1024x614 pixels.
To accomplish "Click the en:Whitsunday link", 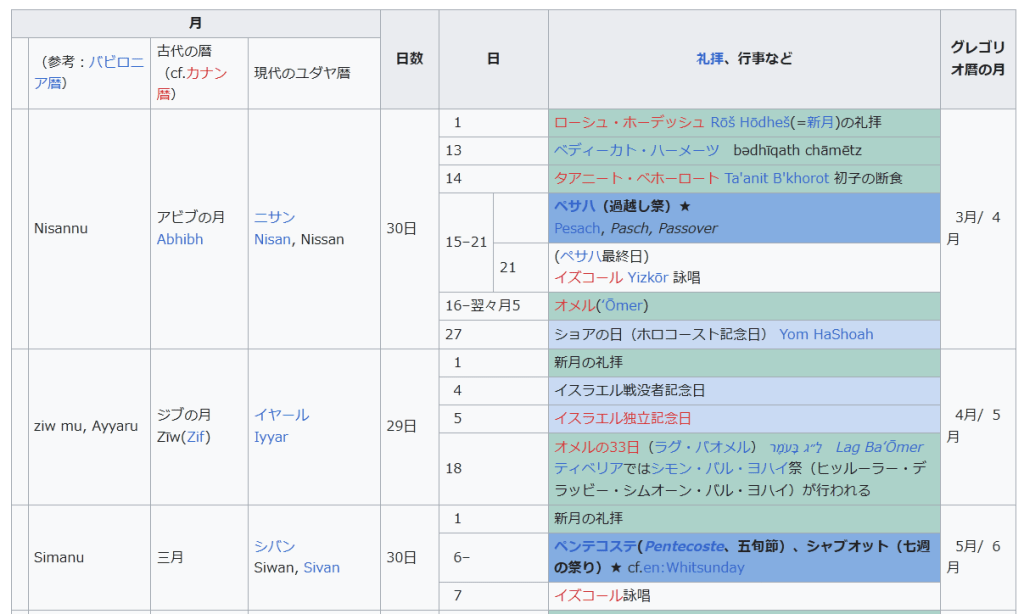I will [695, 568].
